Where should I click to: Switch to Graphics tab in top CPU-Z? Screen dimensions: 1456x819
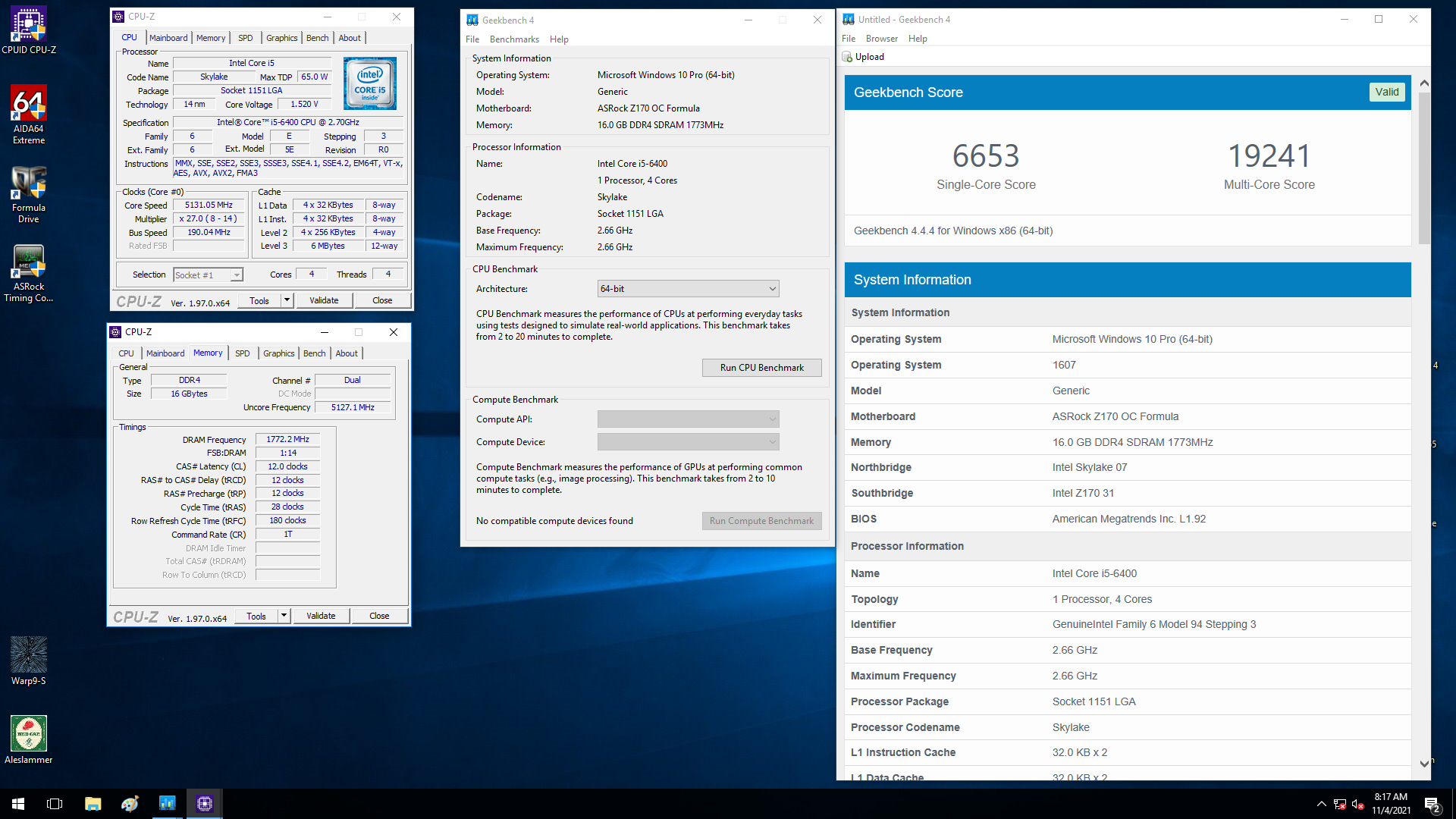282,38
